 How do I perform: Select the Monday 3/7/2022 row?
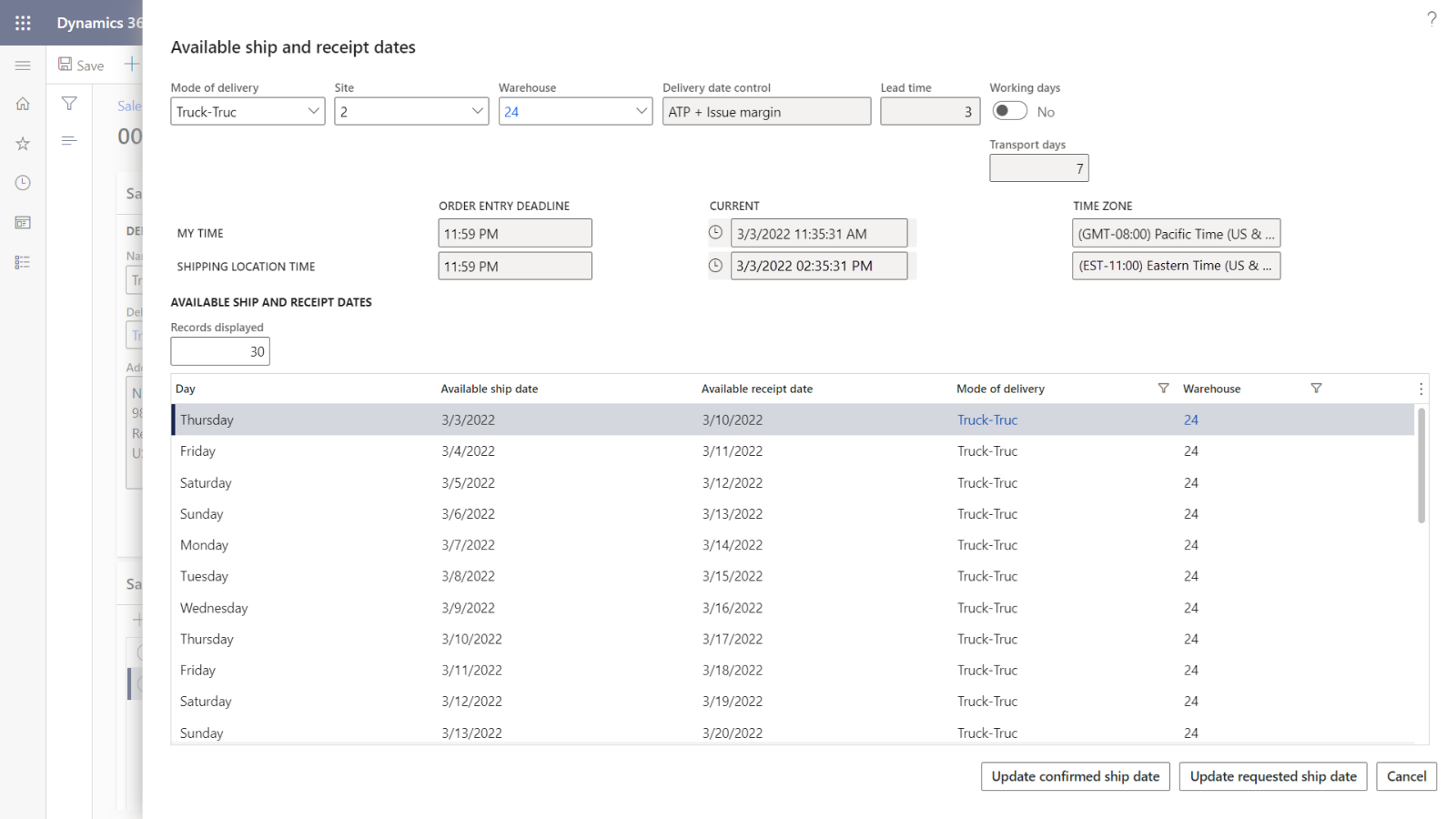(x=793, y=545)
